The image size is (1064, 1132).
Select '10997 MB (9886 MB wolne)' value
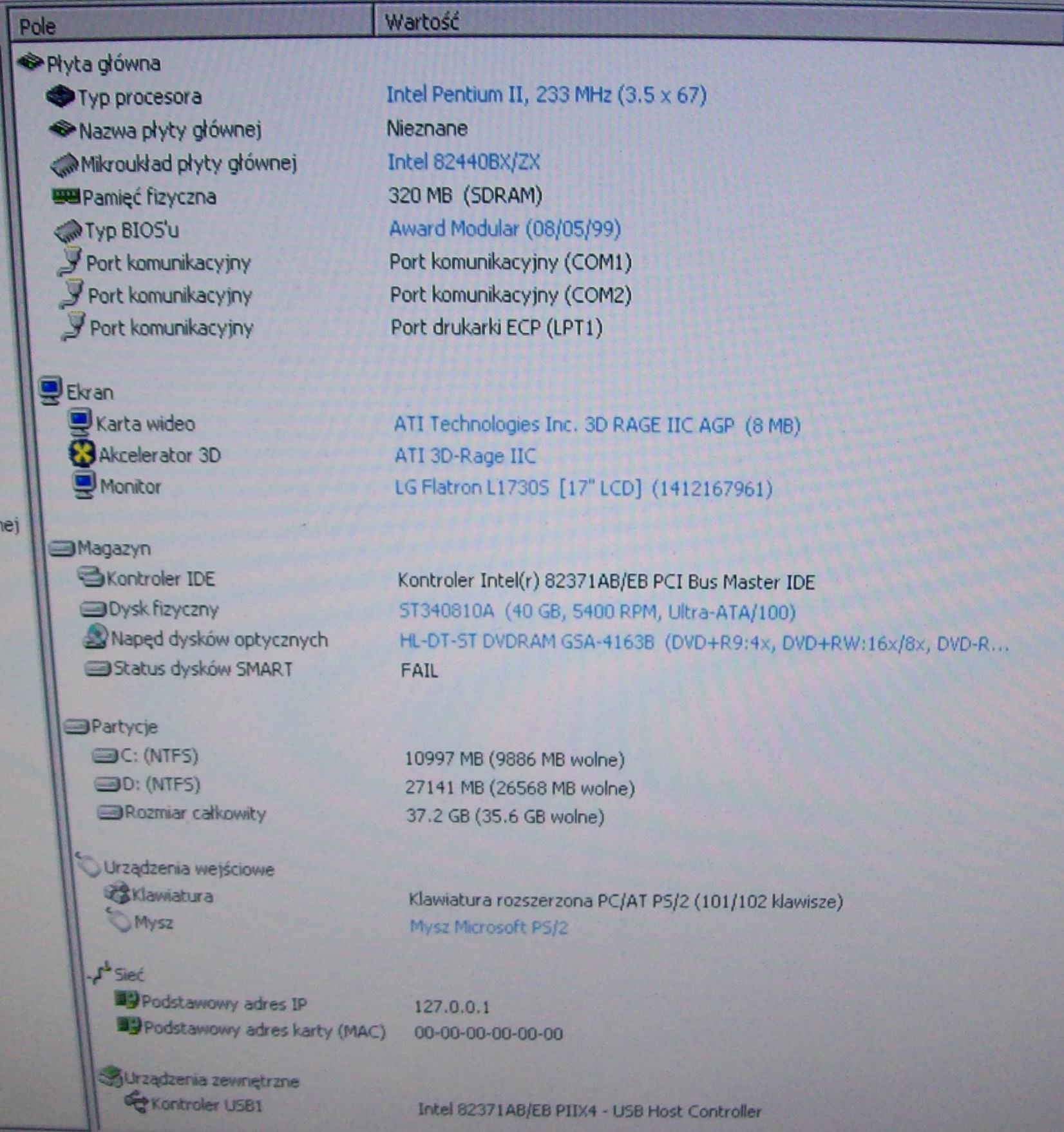[515, 760]
